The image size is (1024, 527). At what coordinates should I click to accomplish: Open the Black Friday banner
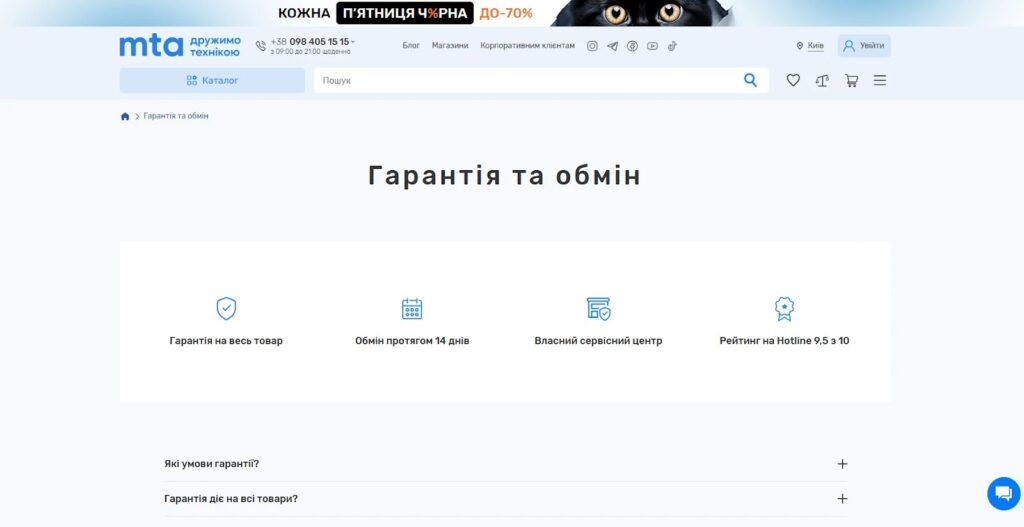tap(512, 13)
